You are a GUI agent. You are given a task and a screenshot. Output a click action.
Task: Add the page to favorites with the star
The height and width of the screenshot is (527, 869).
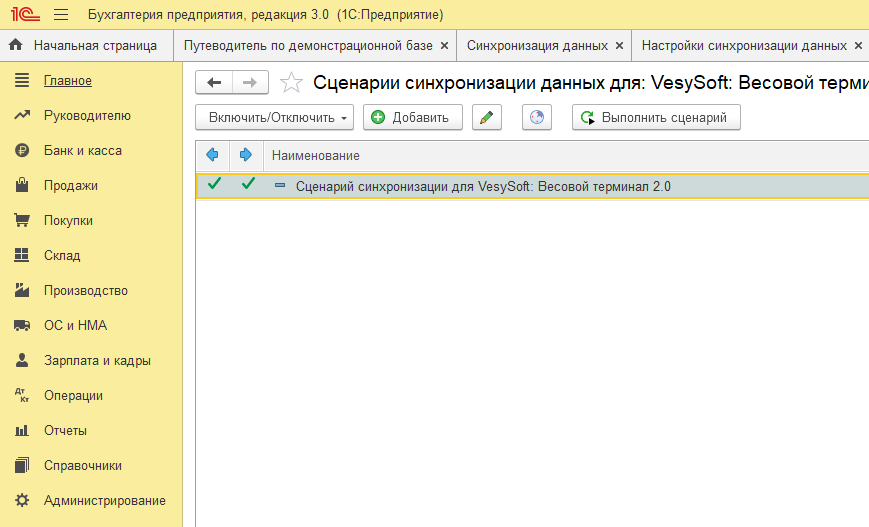[x=291, y=83]
